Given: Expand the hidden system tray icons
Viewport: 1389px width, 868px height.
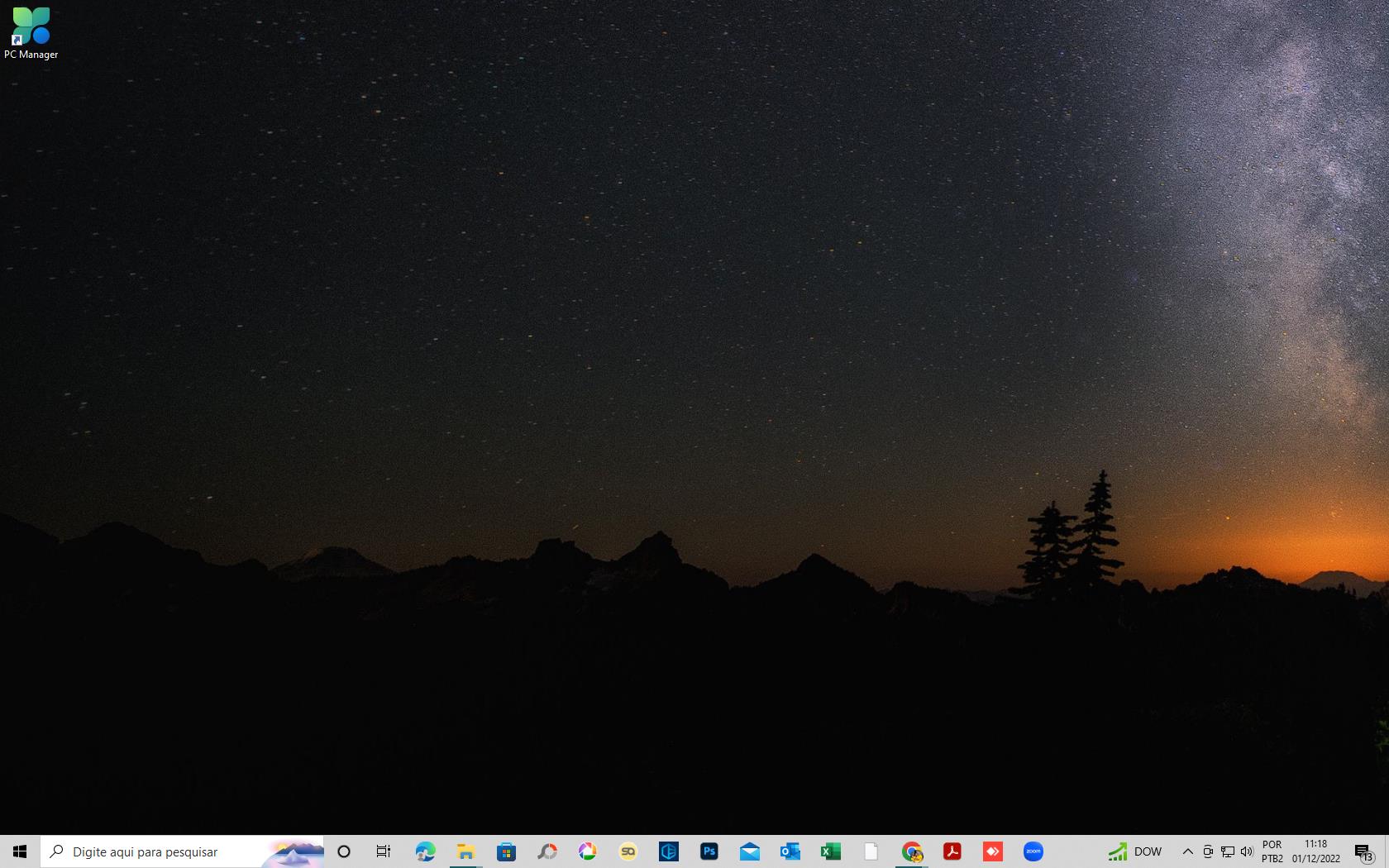Looking at the screenshot, I should 1187,851.
